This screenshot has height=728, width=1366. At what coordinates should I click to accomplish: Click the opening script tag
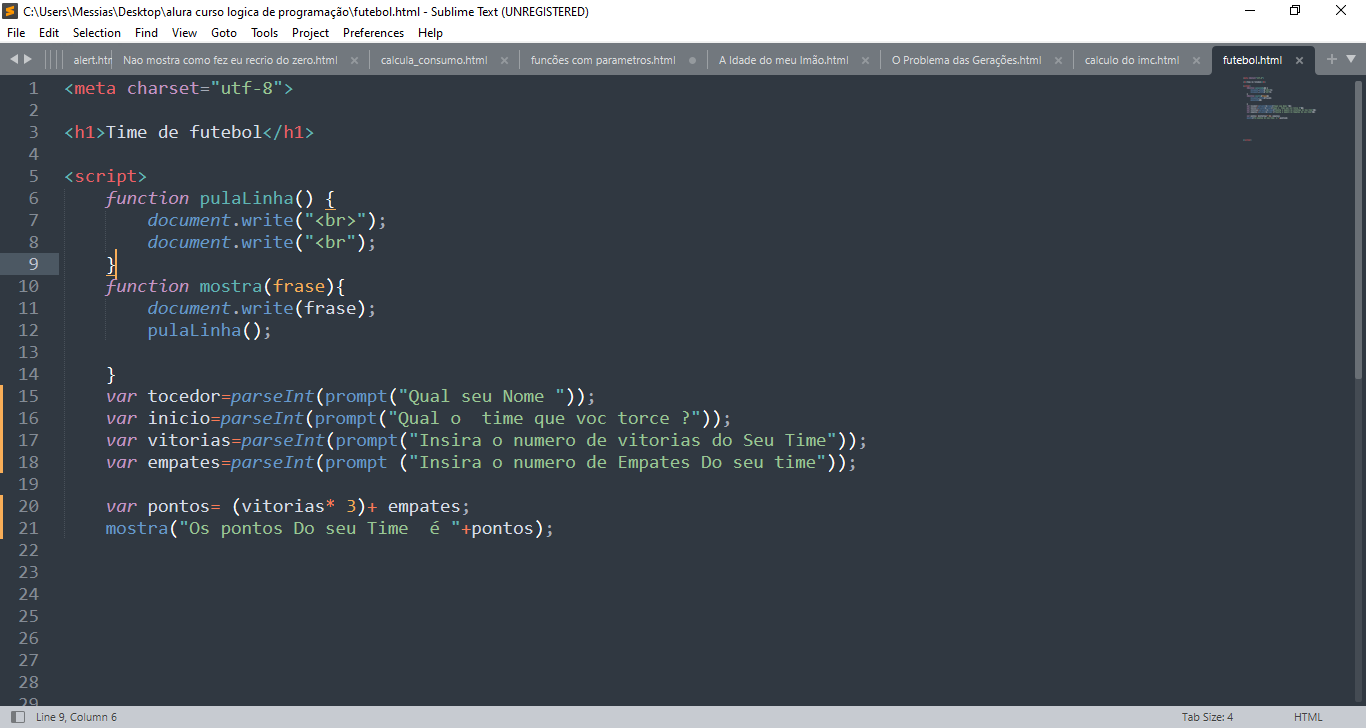tap(106, 176)
